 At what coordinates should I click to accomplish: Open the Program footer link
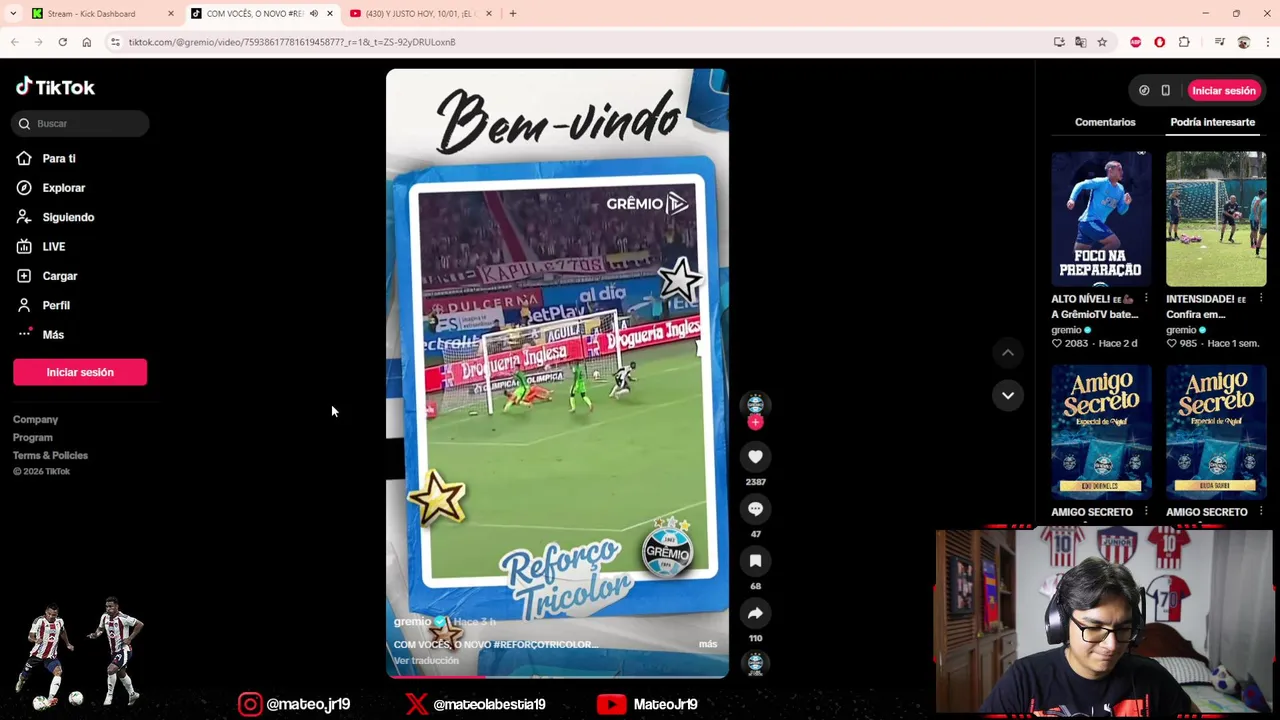33,437
